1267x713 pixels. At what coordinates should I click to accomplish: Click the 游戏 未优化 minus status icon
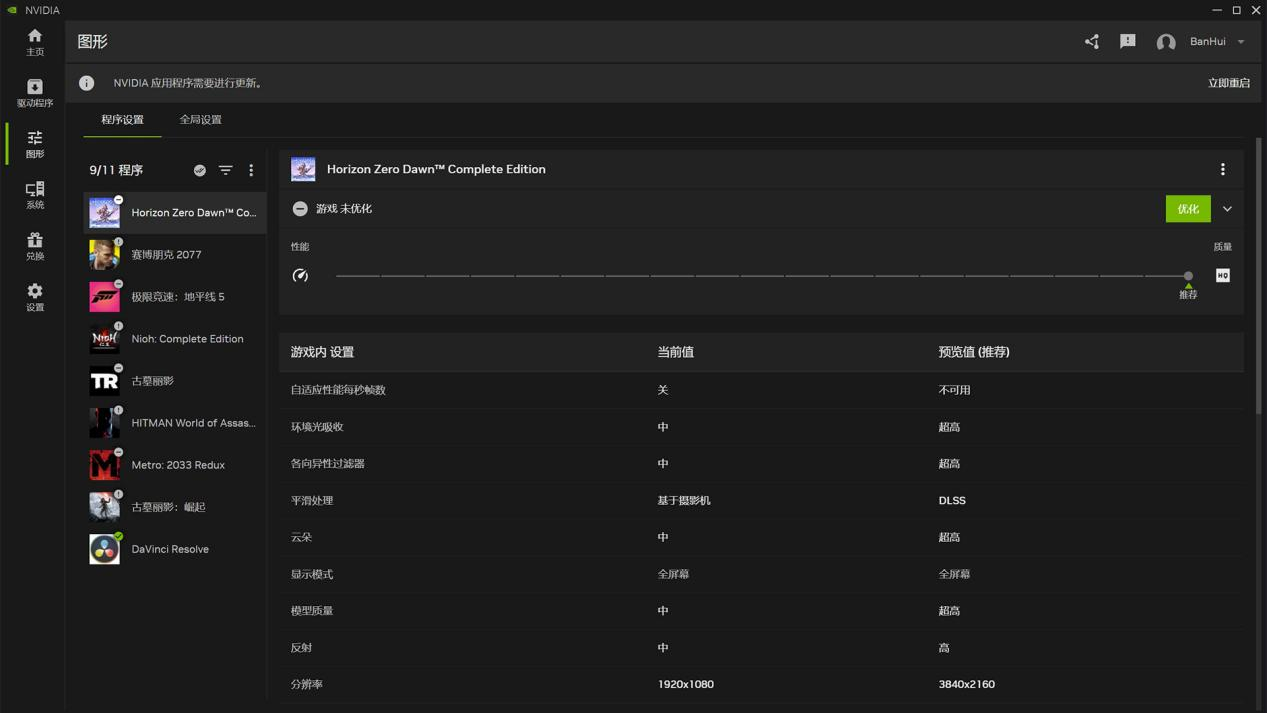pos(300,209)
